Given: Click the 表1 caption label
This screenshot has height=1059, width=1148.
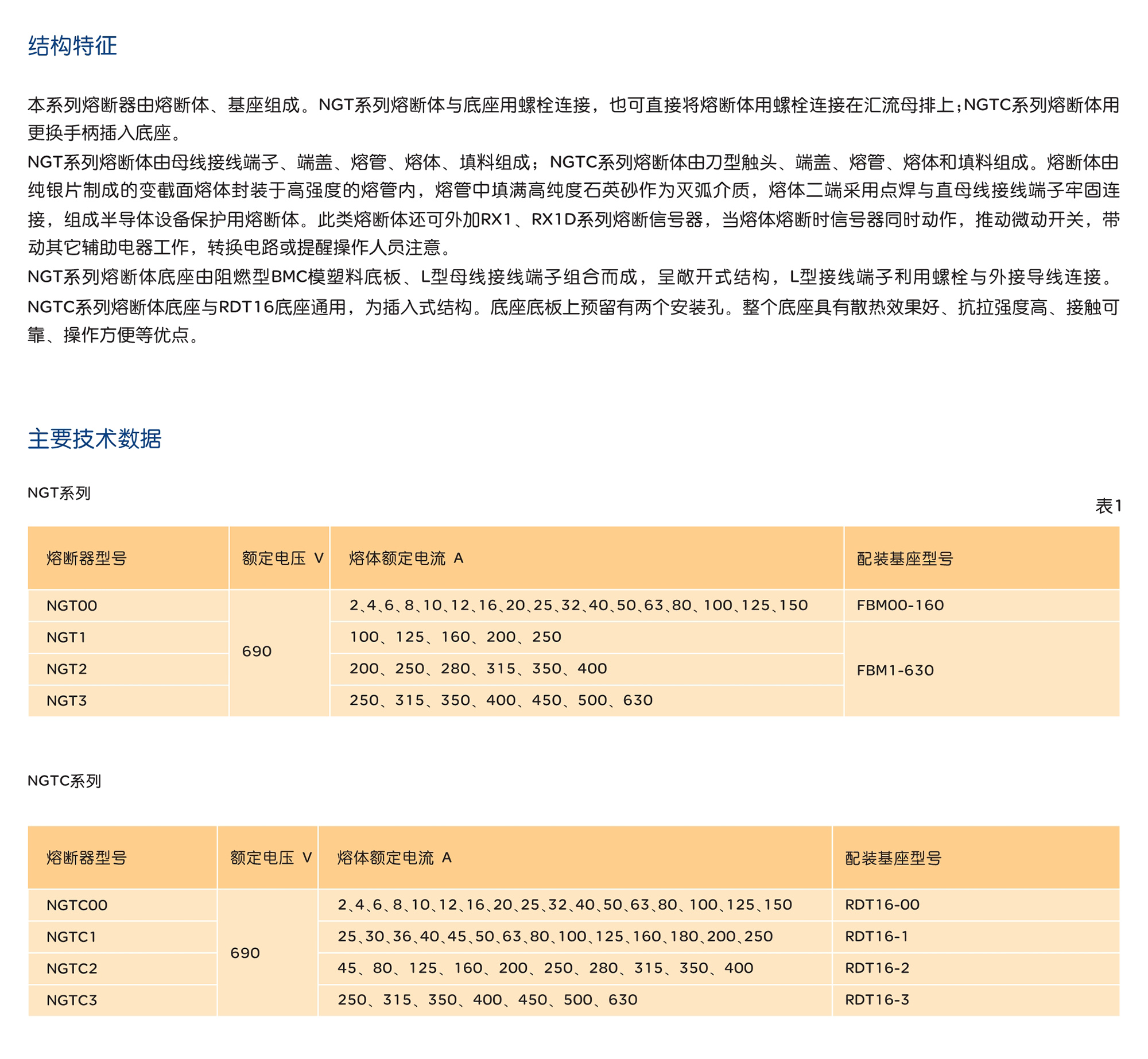Looking at the screenshot, I should coord(1108,506).
